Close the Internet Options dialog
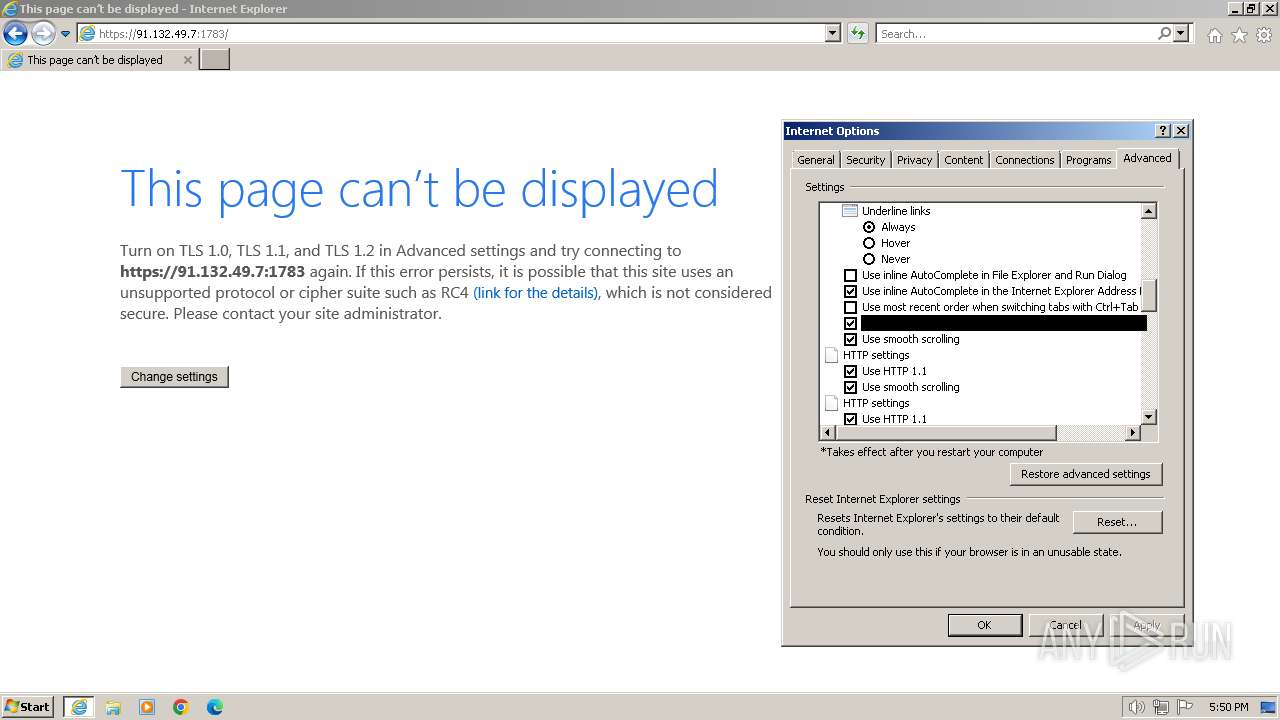 coord(1181,131)
